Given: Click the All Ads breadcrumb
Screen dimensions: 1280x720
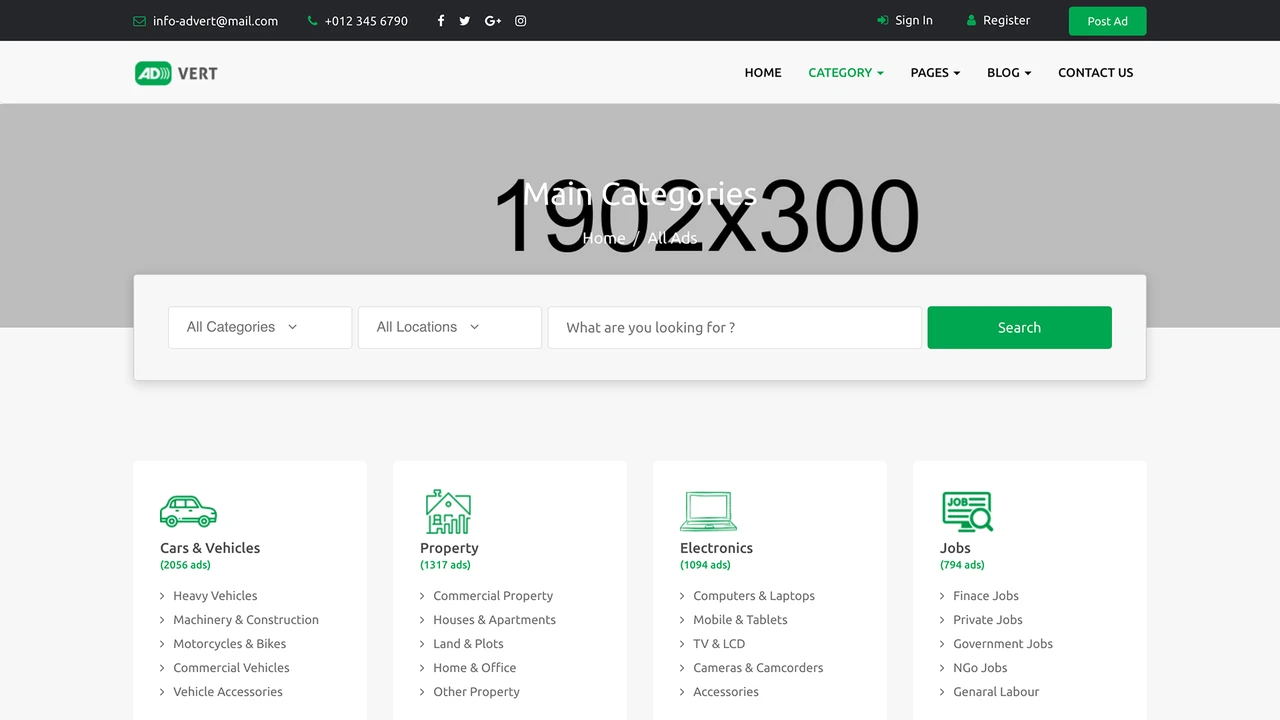Looking at the screenshot, I should pyautogui.click(x=672, y=238).
